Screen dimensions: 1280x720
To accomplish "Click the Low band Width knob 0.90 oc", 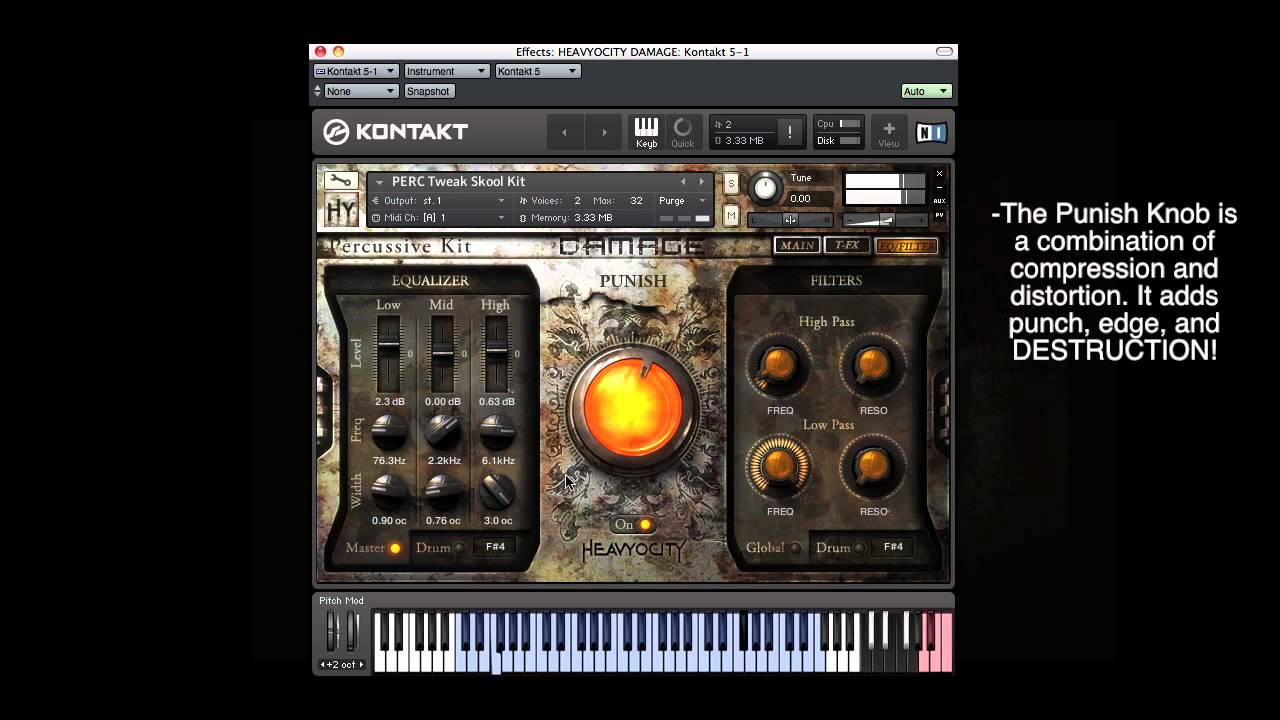I will pyautogui.click(x=389, y=490).
